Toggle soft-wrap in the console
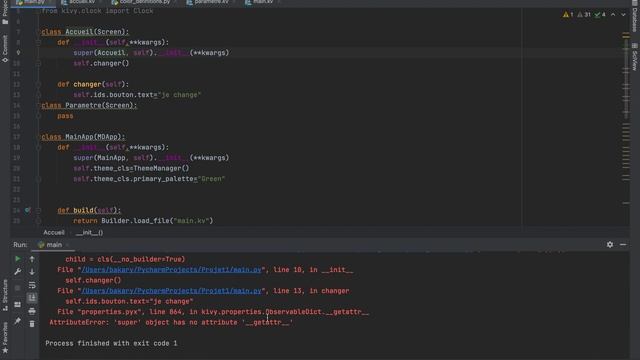The width and height of the screenshot is (640, 360). pyautogui.click(x=32, y=285)
